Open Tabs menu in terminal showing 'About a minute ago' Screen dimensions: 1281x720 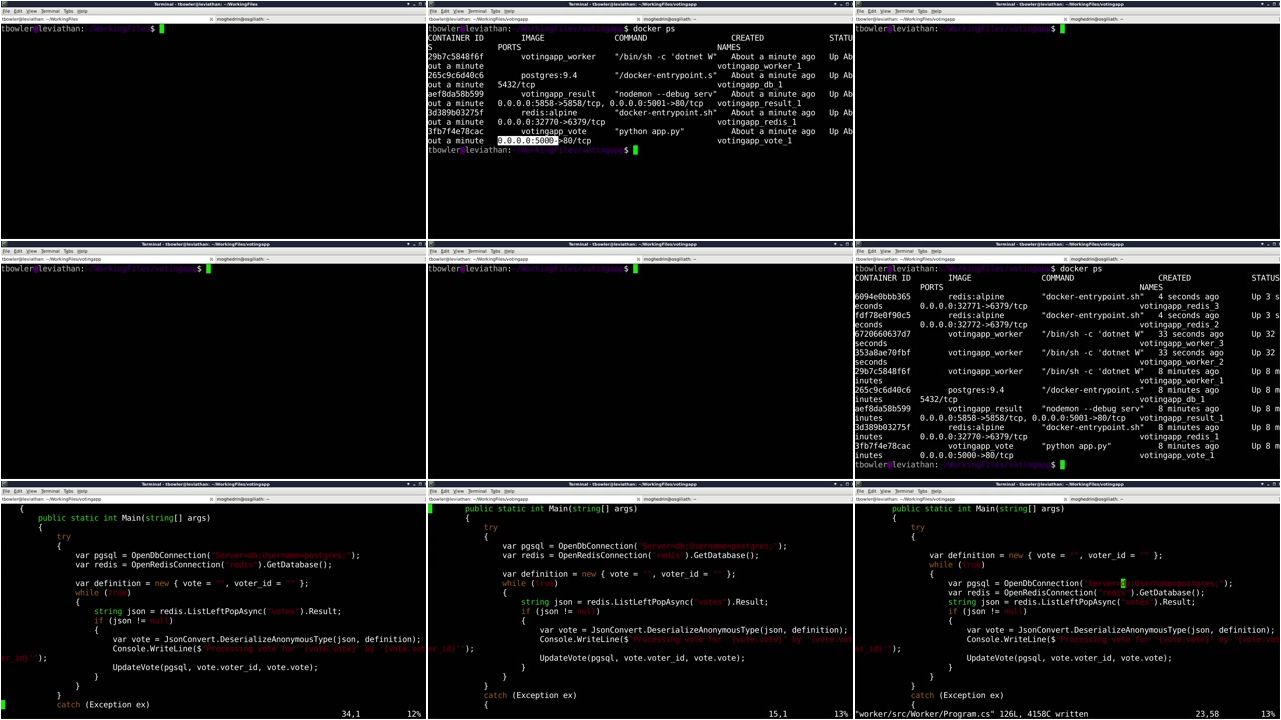click(x=495, y=11)
